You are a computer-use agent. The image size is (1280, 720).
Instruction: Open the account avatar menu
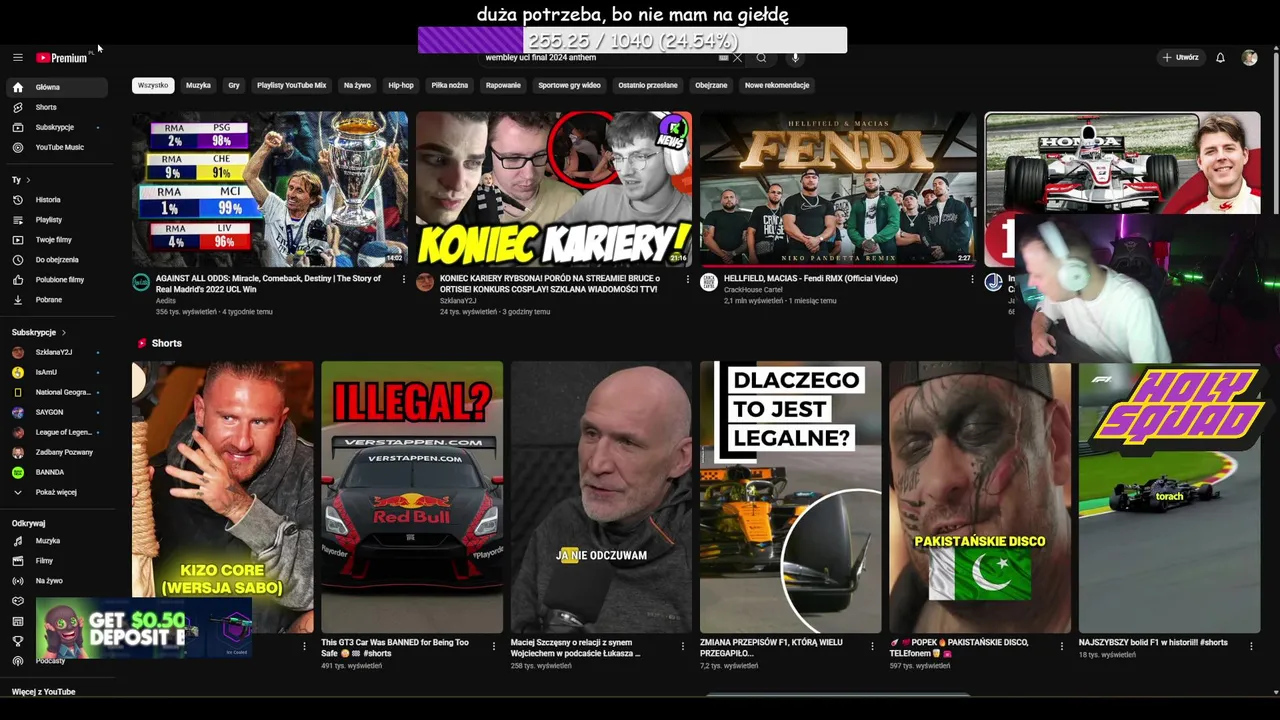point(1249,58)
